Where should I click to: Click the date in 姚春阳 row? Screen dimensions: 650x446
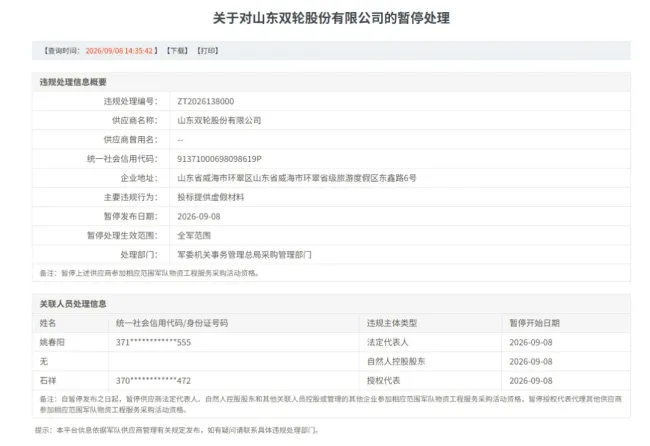[531, 342]
